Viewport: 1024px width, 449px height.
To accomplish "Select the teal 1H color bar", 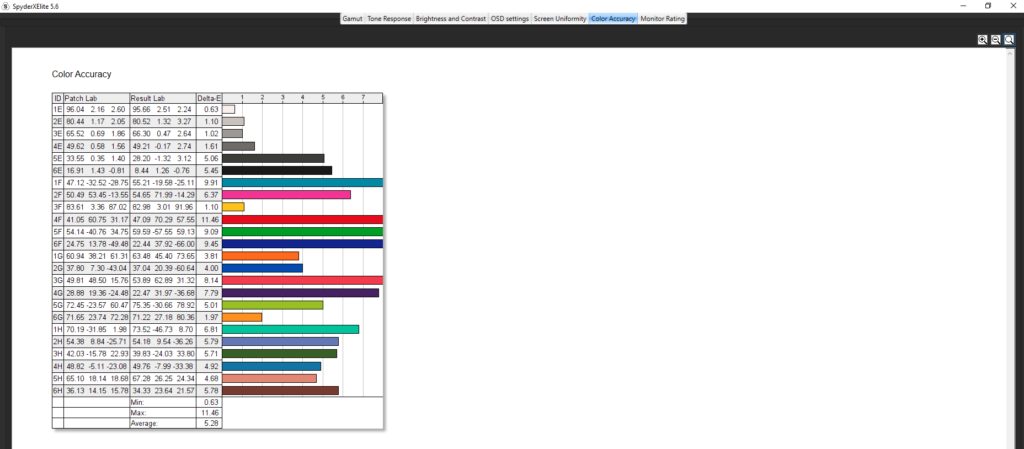I will (x=290, y=329).
